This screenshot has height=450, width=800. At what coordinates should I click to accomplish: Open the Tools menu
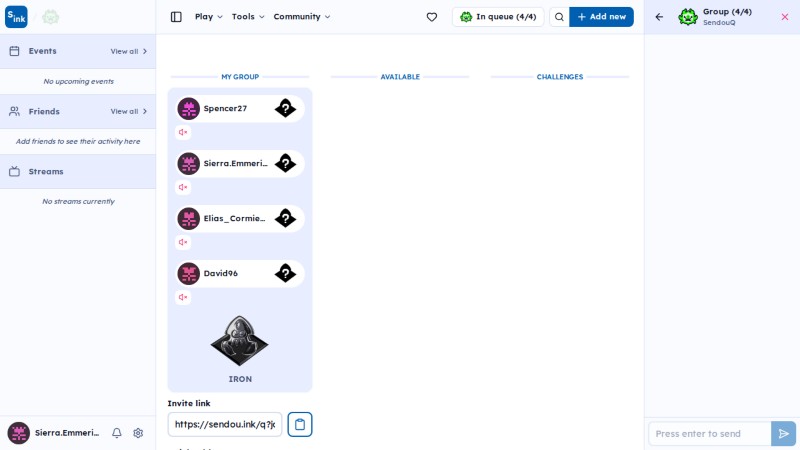pos(248,17)
